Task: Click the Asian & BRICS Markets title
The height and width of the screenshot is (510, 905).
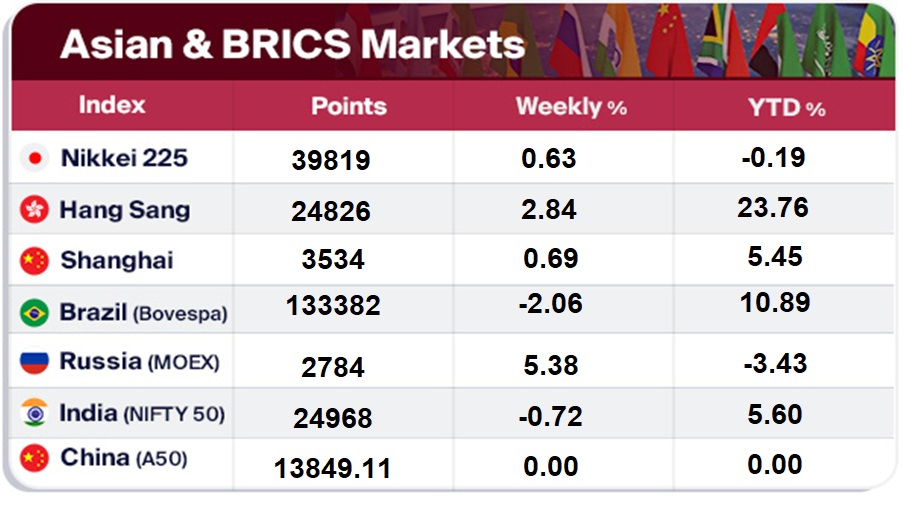Action: point(292,44)
